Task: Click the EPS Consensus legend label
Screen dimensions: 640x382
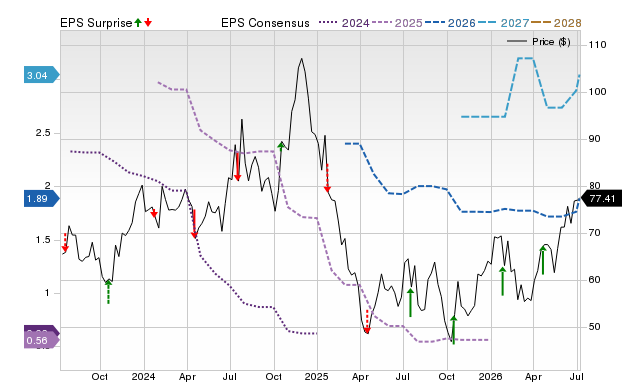Action: pyautogui.click(x=265, y=23)
